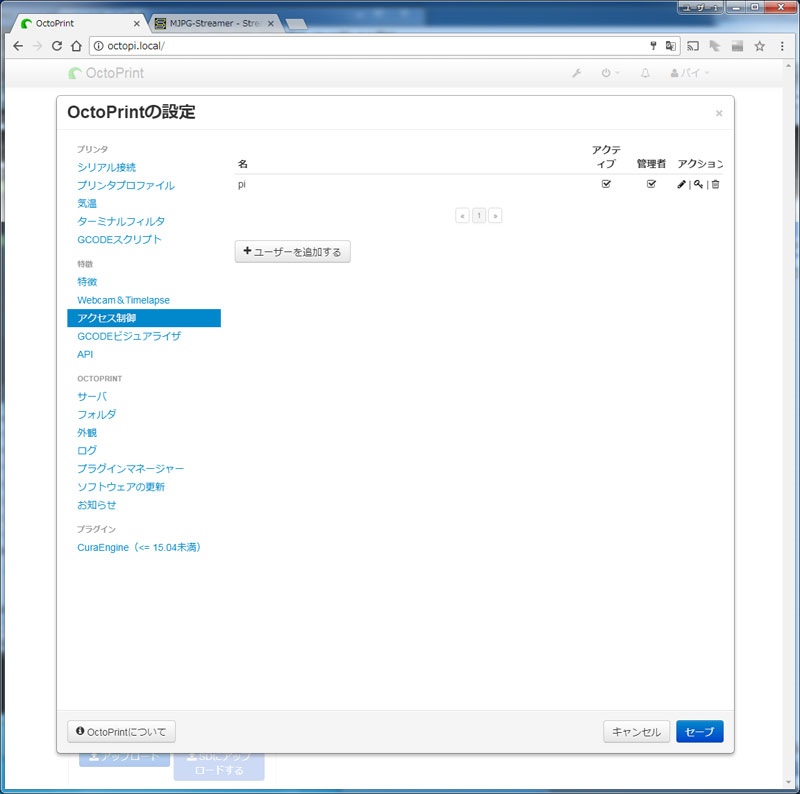Edit the pi user with the pencil icon
The height and width of the screenshot is (794, 800).
681,184
